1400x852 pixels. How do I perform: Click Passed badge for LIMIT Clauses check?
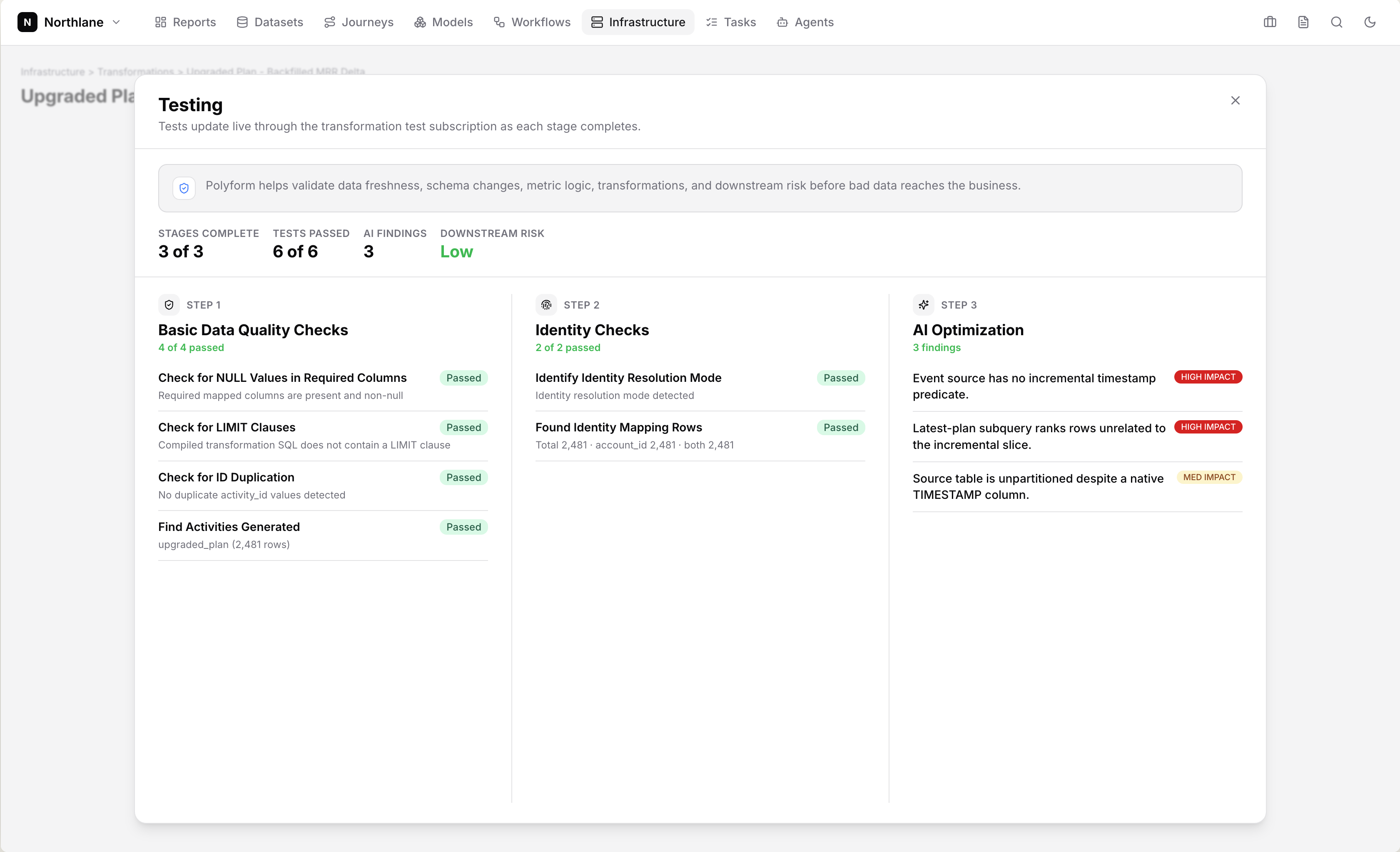point(463,427)
